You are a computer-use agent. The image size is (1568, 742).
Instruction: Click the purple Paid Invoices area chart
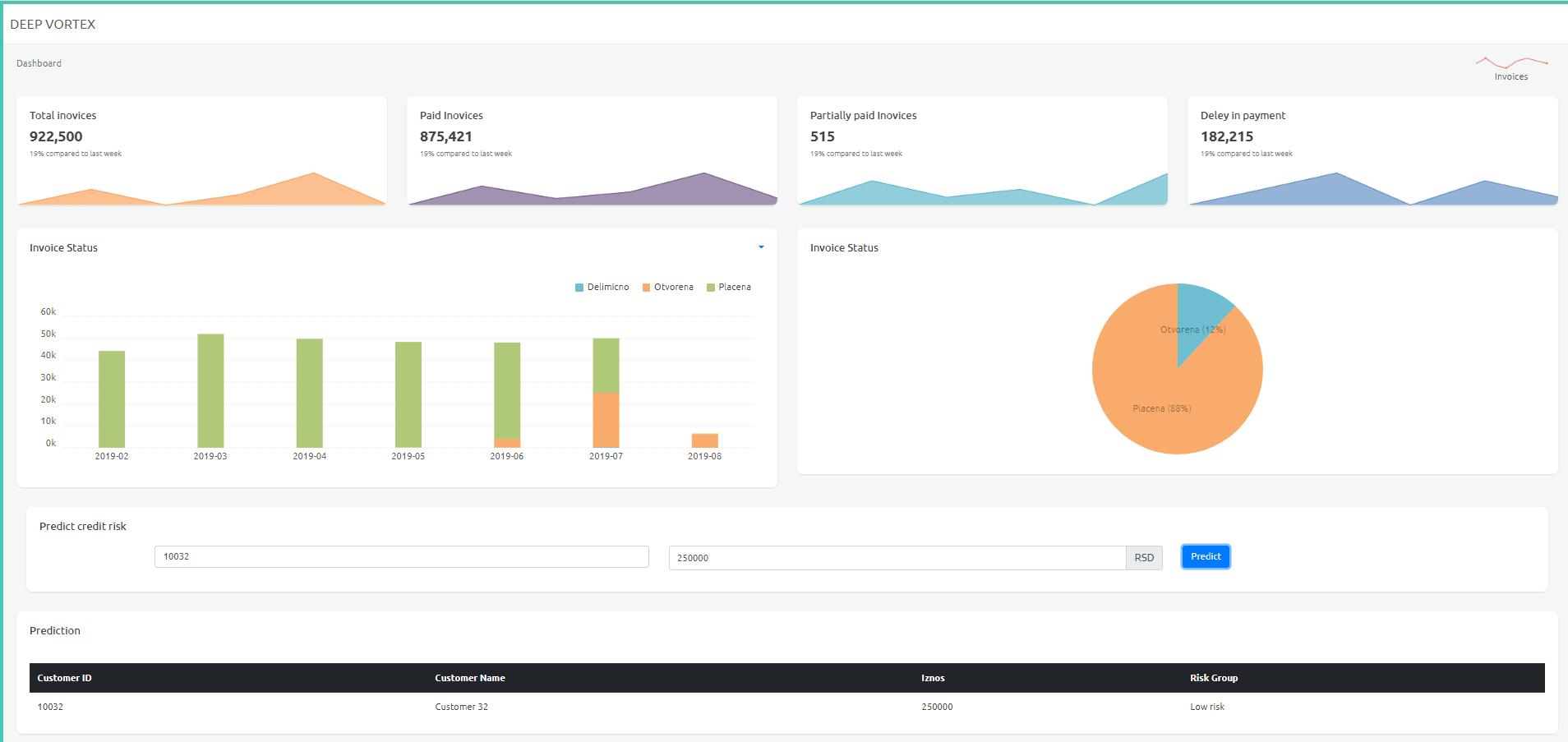coord(703,190)
